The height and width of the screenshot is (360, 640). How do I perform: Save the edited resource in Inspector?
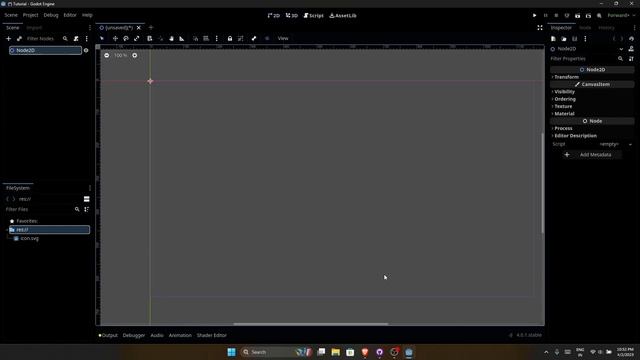pyautogui.click(x=574, y=39)
